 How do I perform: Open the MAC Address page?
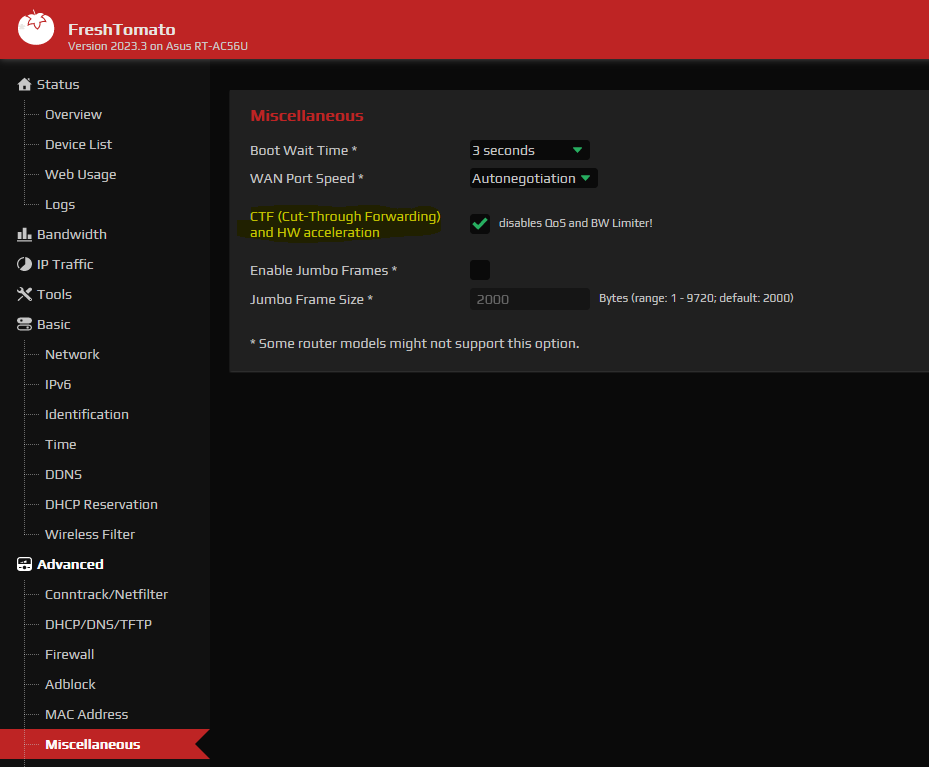[87, 714]
